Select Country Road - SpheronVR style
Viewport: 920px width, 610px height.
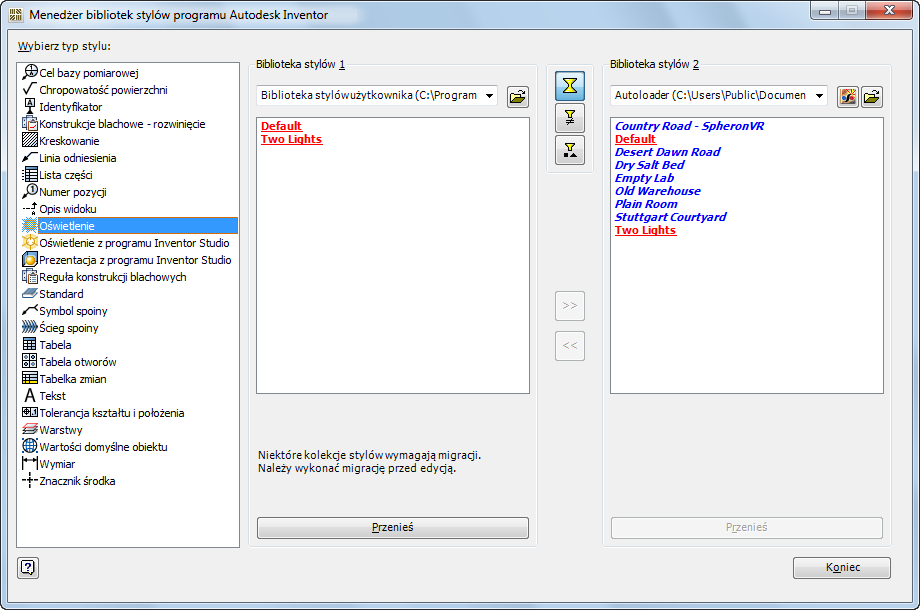click(x=689, y=126)
